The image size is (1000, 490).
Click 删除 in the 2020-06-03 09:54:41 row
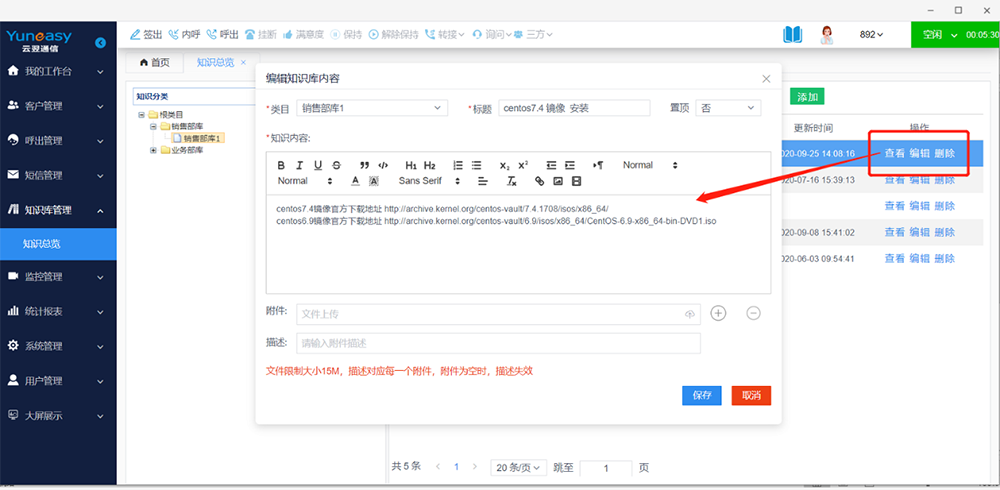(x=945, y=258)
